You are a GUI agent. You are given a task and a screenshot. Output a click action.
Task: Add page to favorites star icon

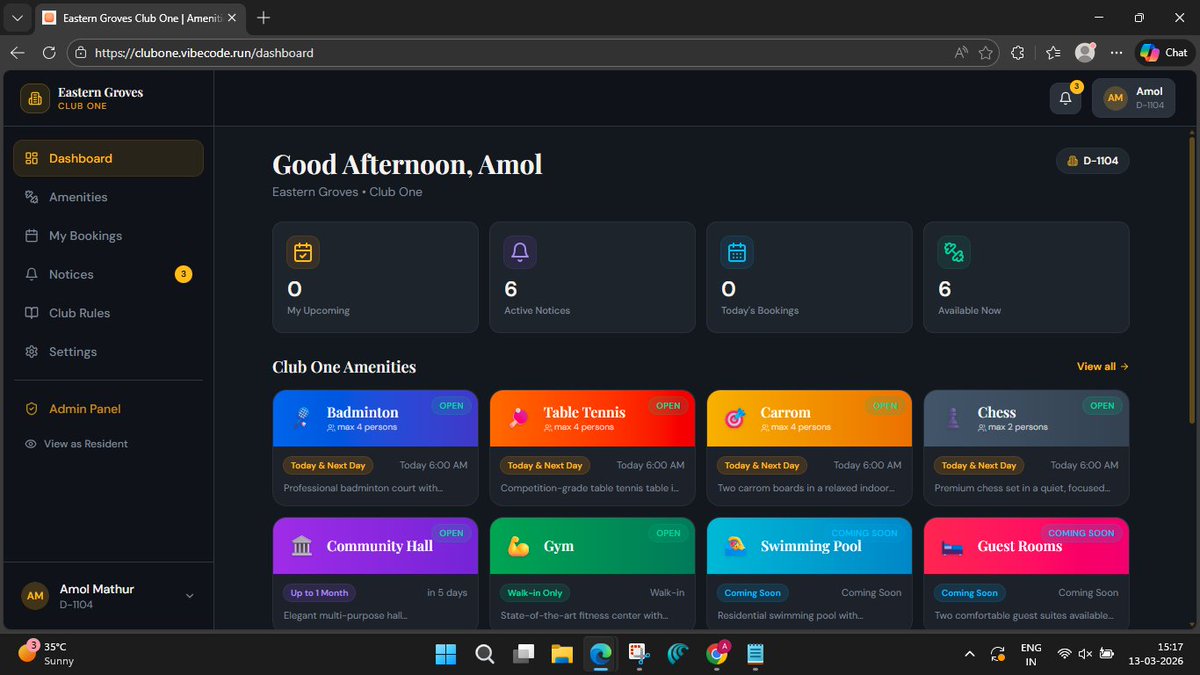[986, 53]
